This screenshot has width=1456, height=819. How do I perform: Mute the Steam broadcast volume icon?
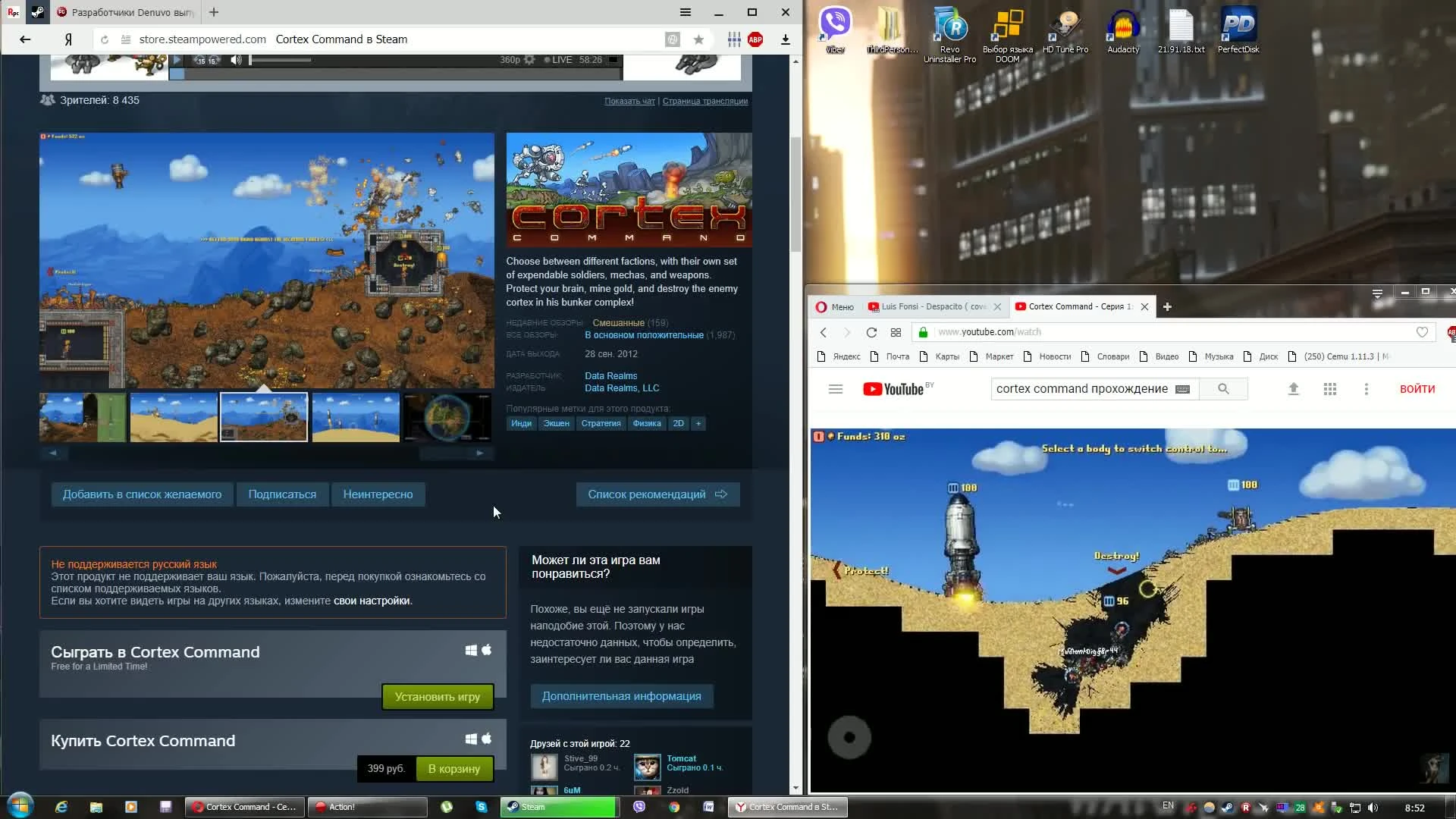tap(236, 60)
